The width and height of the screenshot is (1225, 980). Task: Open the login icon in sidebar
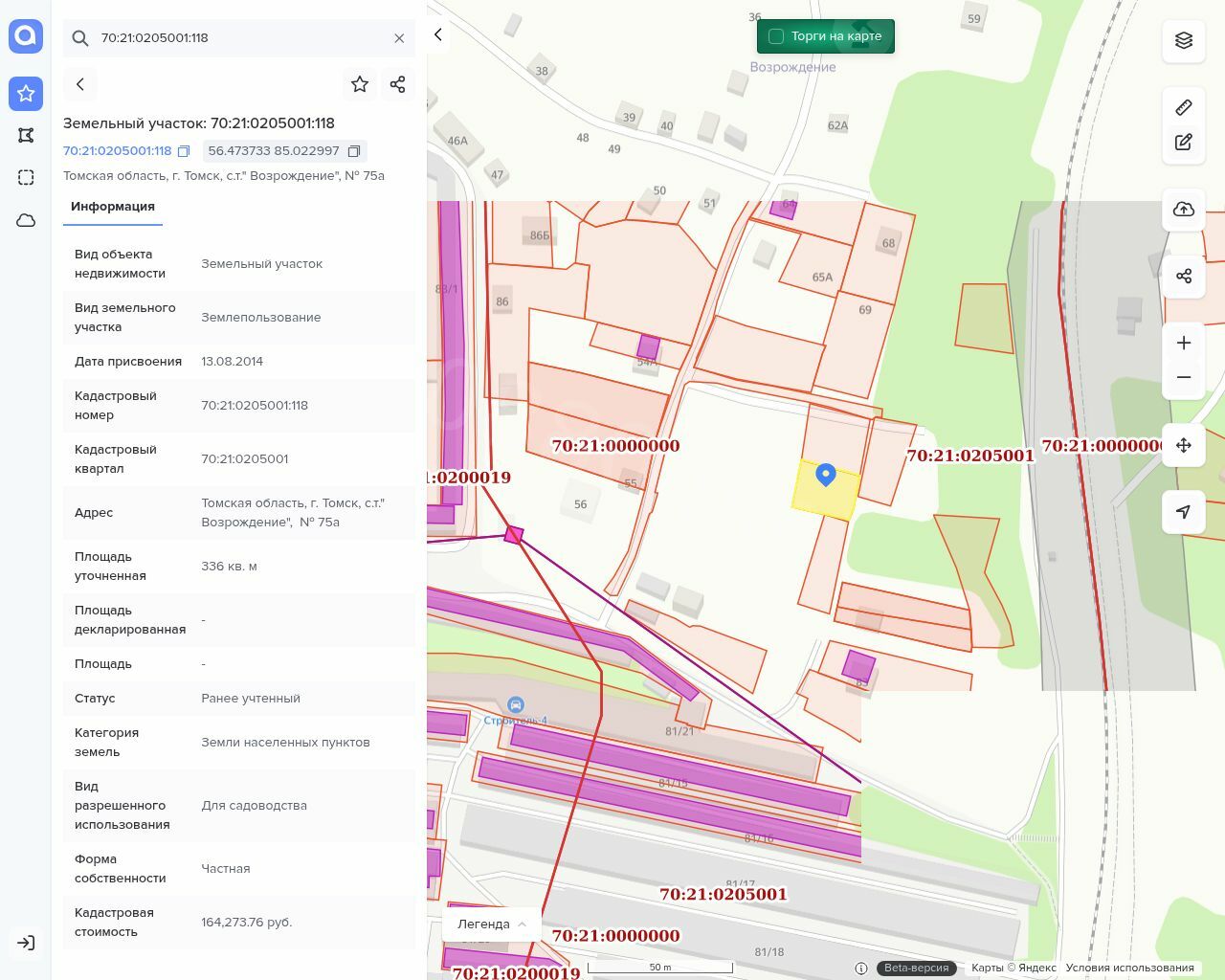coord(26,943)
